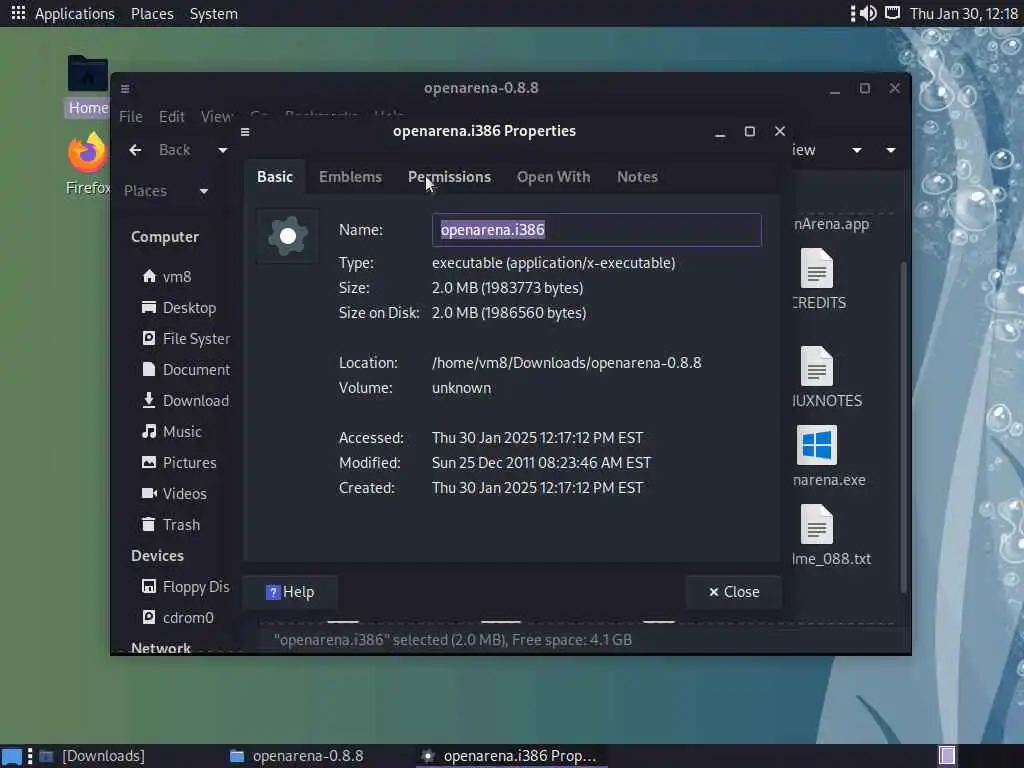The height and width of the screenshot is (768, 1024).
Task: Click the volume speaker tray icon
Action: tap(868, 13)
